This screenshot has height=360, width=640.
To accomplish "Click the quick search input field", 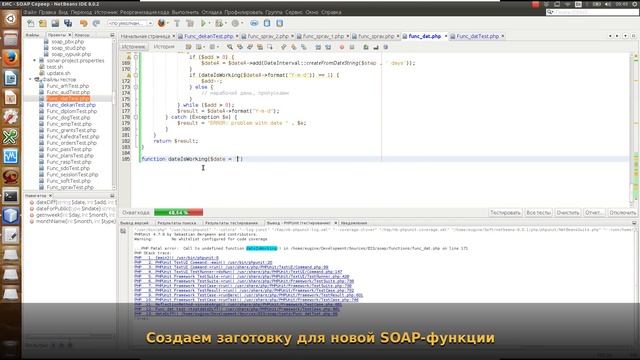I will tap(593, 12).
